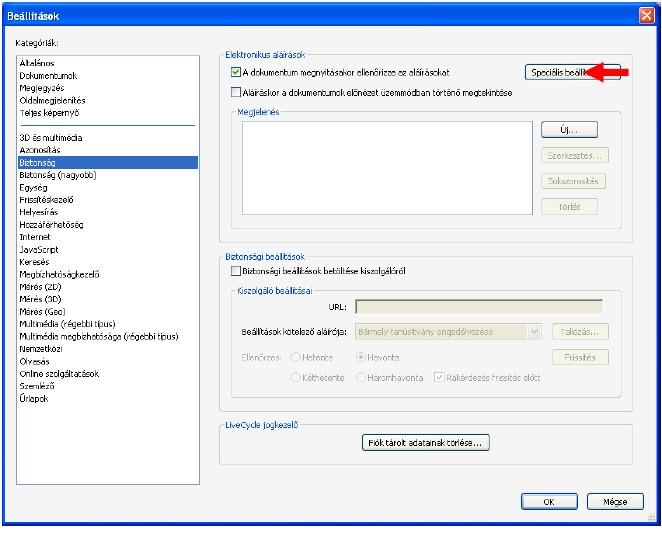Click inside the Megjelenés list box
This screenshot has height=534, width=662.
[x=387, y=168]
